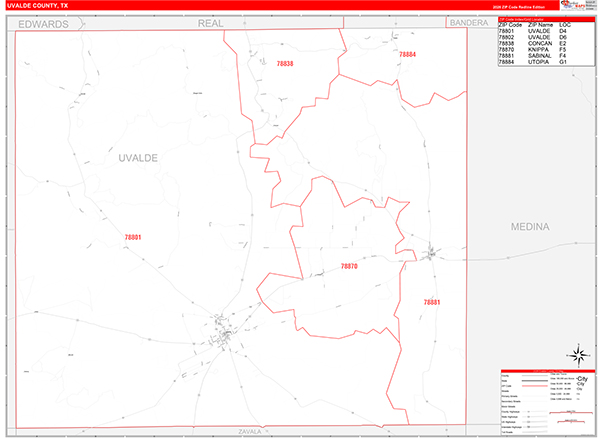Select the 78881 row in ZIP index

[546, 55]
